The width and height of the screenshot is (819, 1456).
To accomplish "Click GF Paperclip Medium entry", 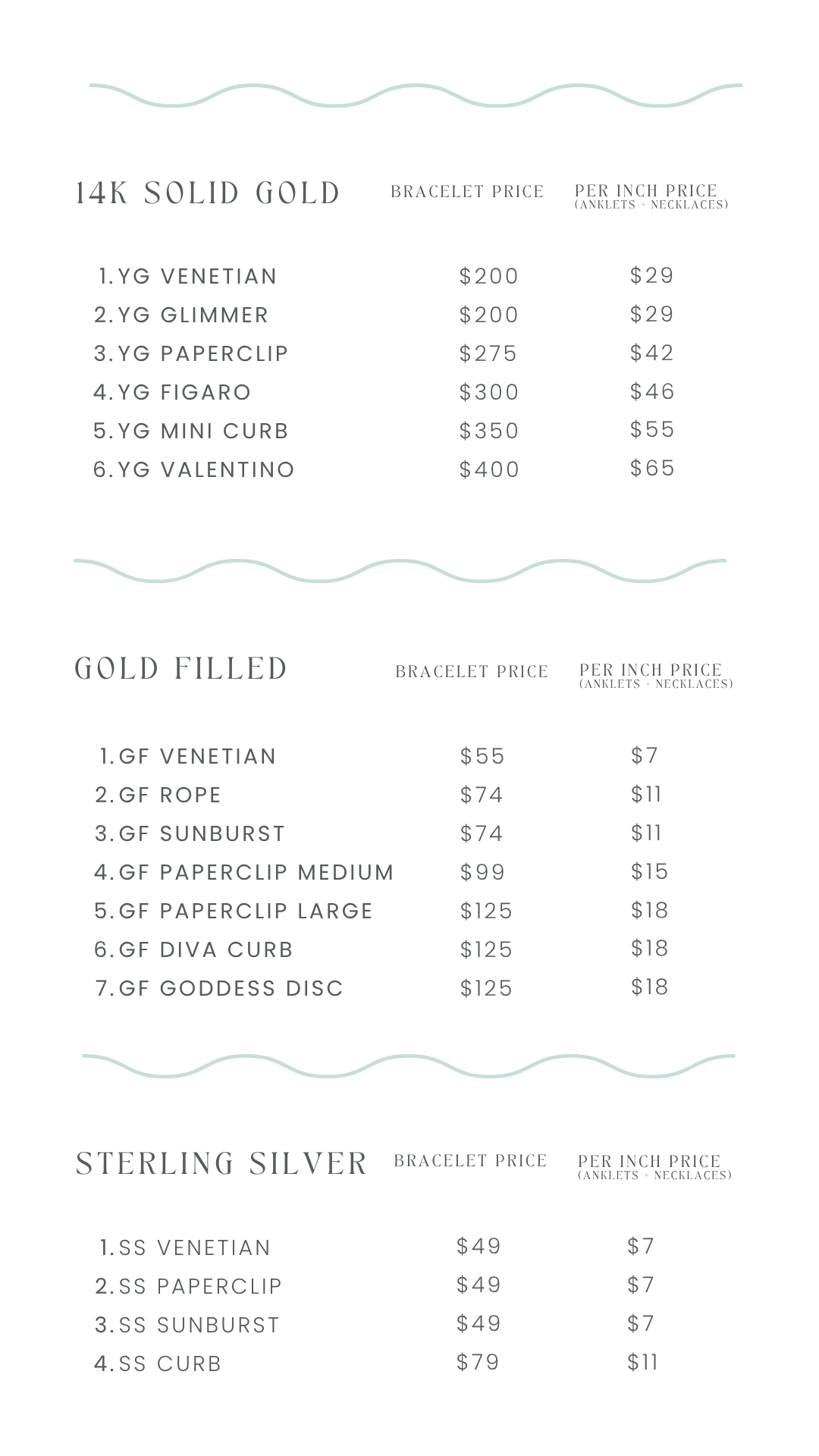I will (x=244, y=873).
